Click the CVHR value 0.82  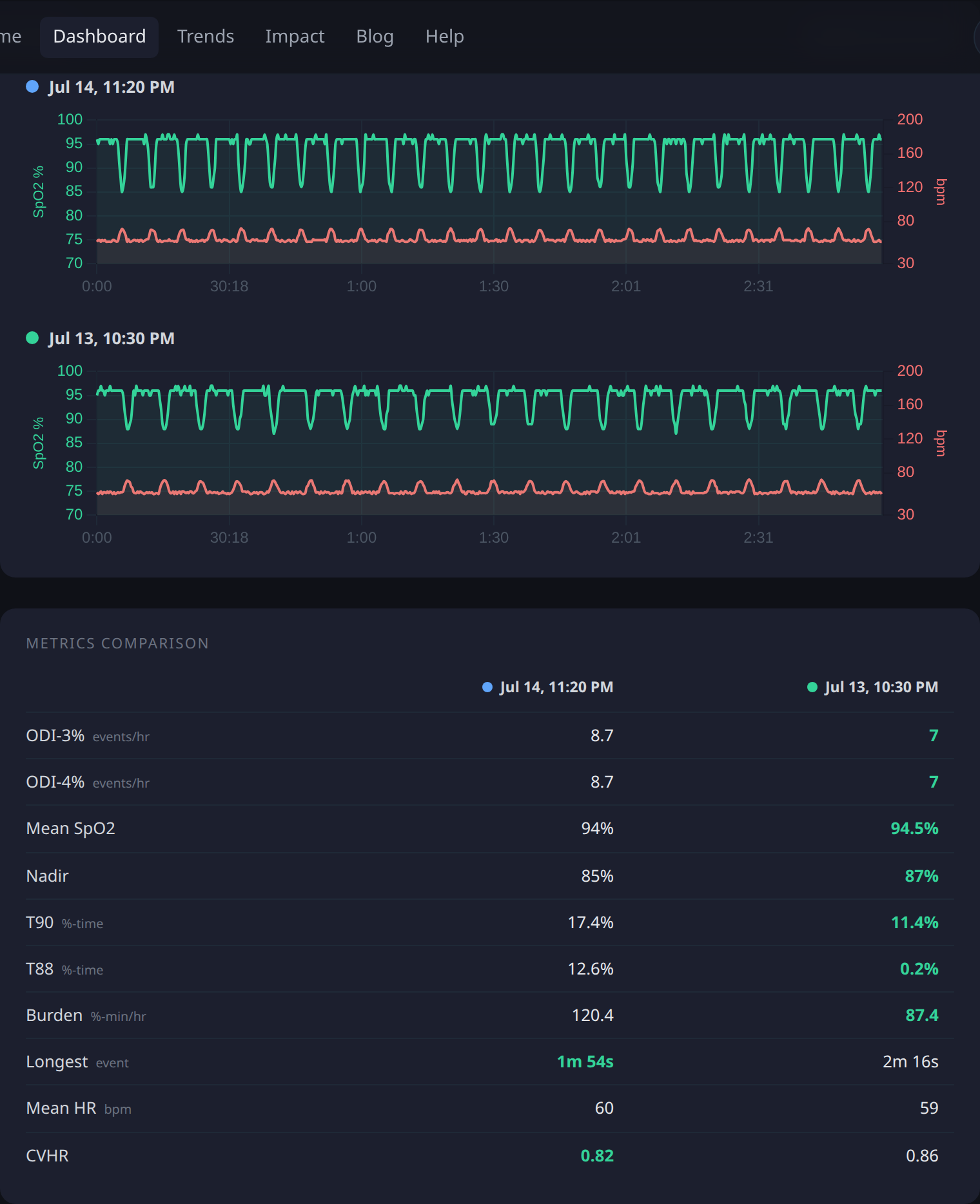coord(597,1156)
